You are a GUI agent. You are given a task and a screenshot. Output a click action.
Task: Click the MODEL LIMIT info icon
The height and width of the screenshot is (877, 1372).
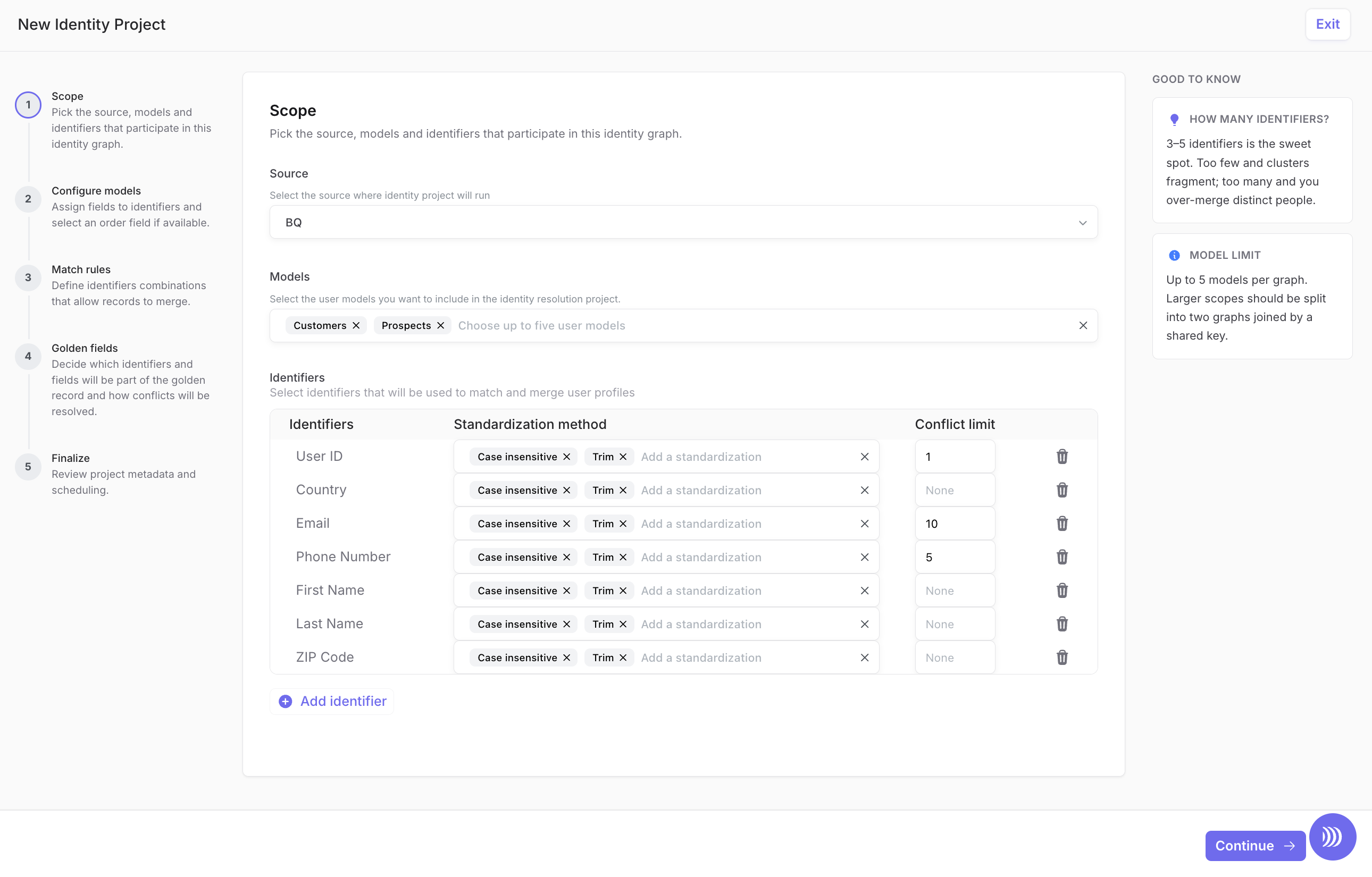pos(1174,255)
